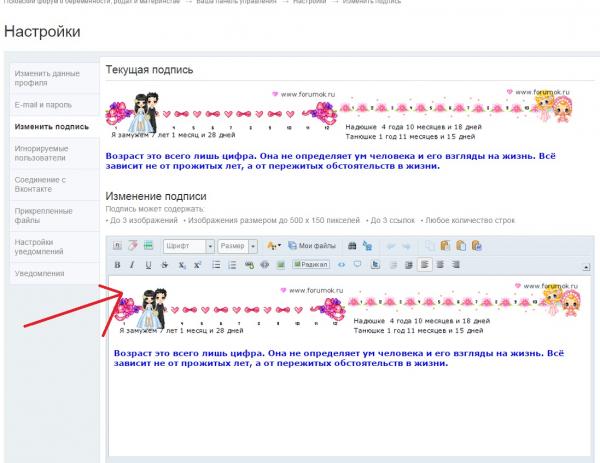The image size is (600, 463).
Task: Apply italic formatting in the editor
Action: 132,265
